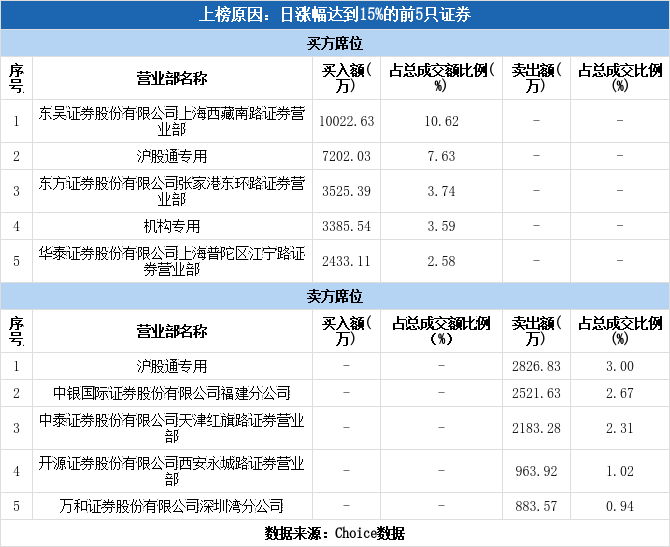Click buy amount 2433.11
The image size is (670, 547).
pos(347,262)
